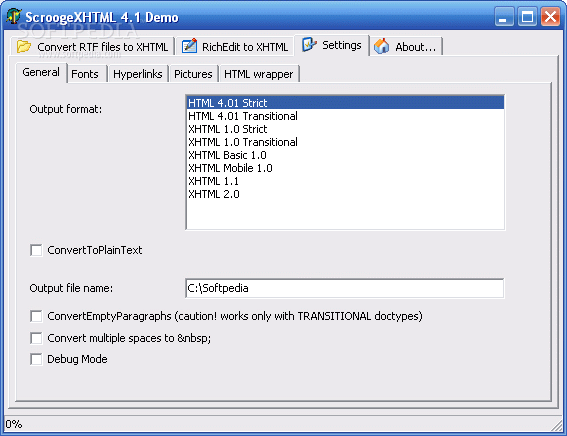Select the Settings tab label
This screenshot has height=436, width=567.
[x=341, y=45]
